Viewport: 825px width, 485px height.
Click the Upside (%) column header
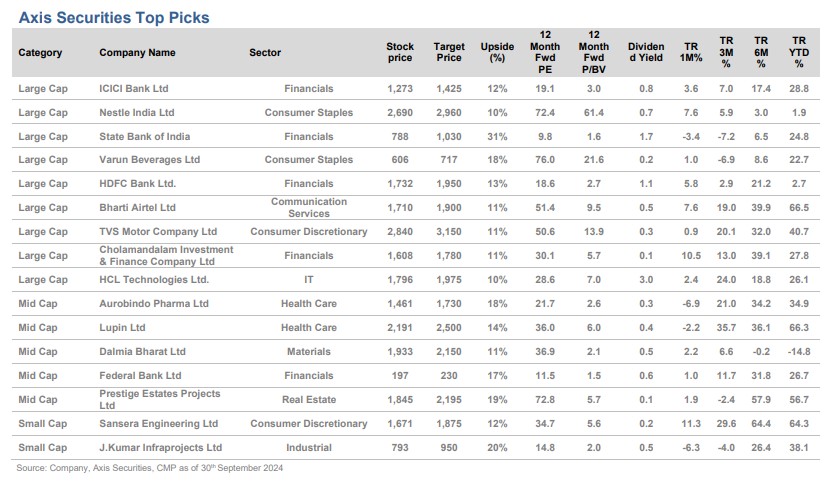pyautogui.click(x=497, y=53)
